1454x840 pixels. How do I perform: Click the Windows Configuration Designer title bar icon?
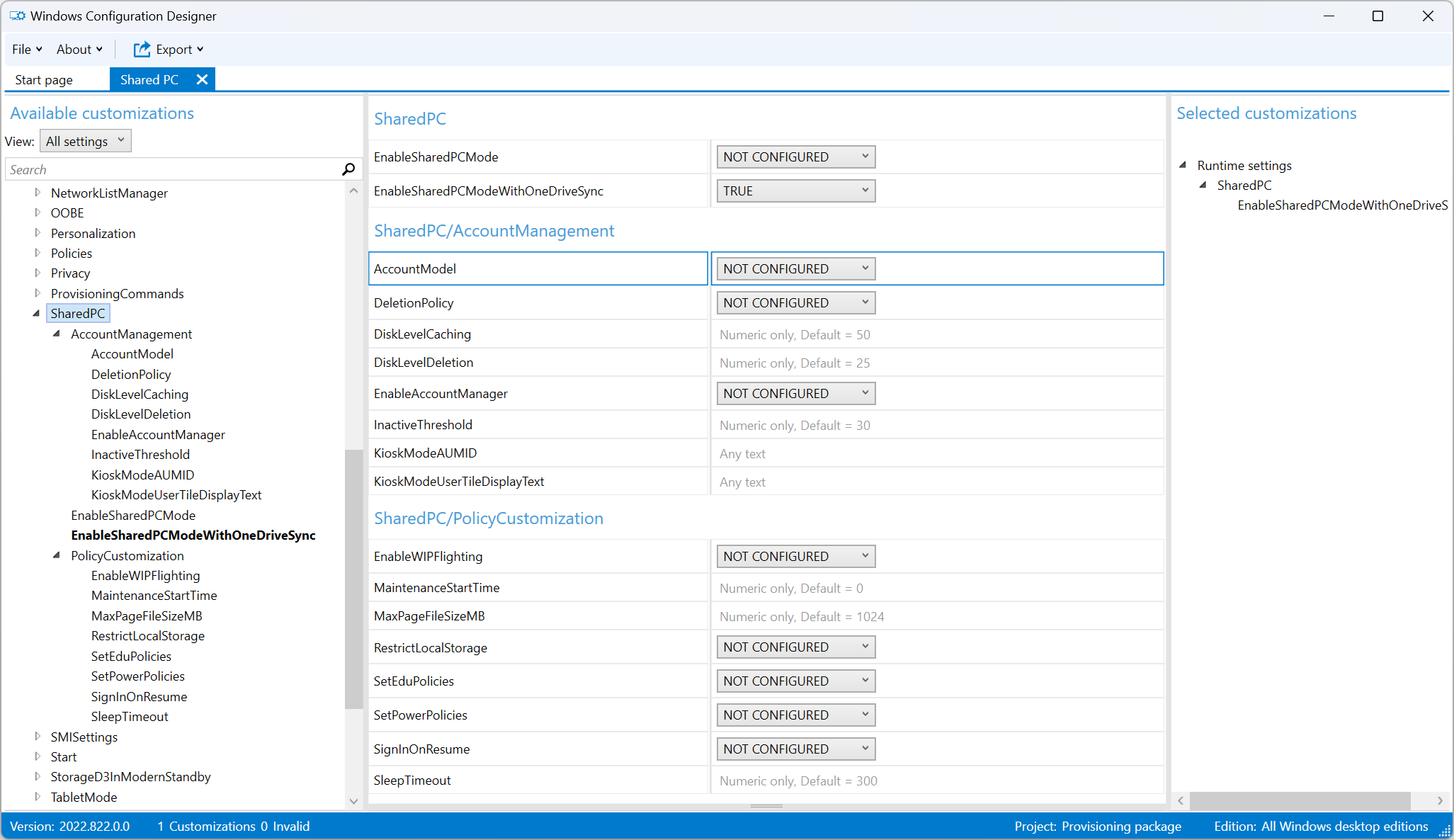(18, 16)
